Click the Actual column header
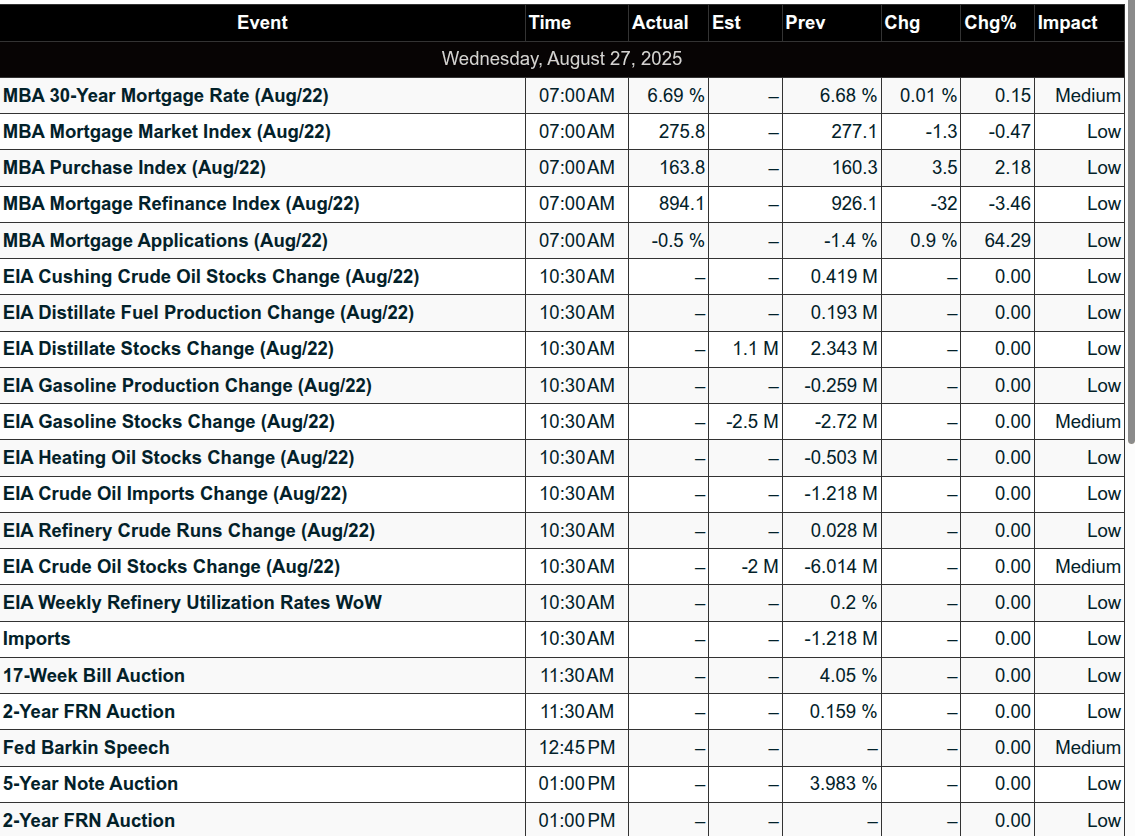 659,22
